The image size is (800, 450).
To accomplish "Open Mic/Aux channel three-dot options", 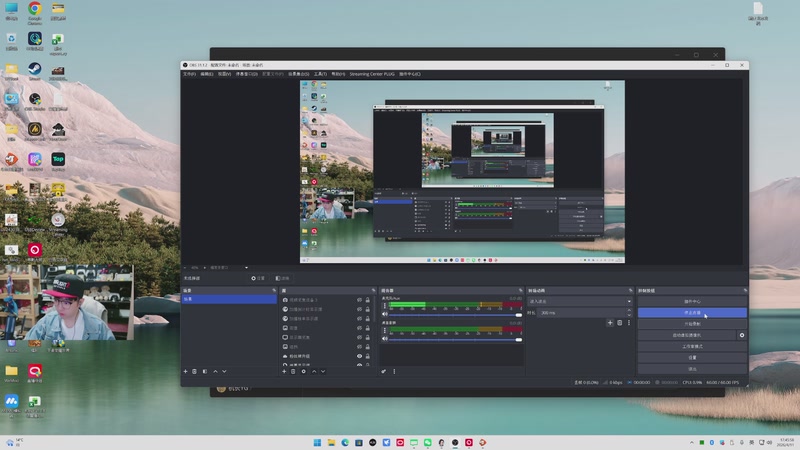I will click(x=385, y=306).
